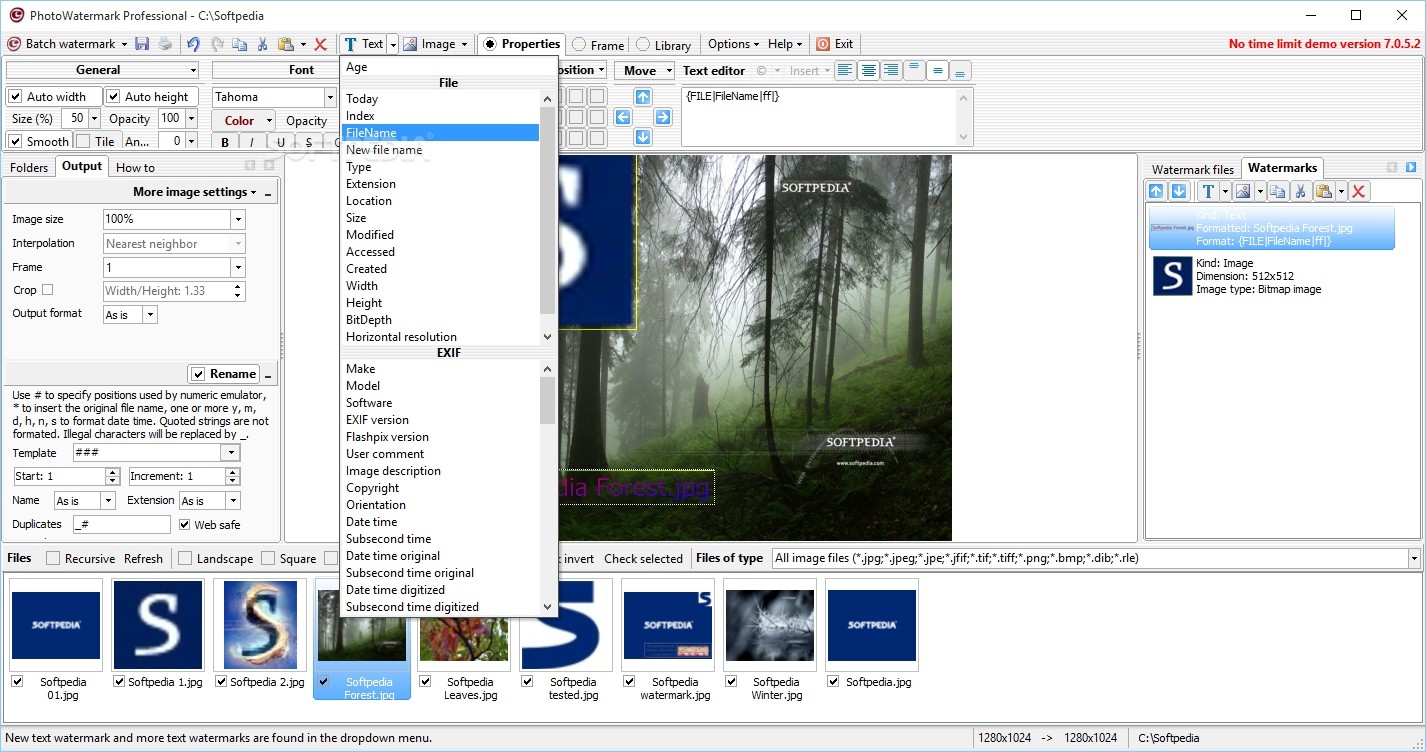Open More image settings

pyautogui.click(x=194, y=192)
